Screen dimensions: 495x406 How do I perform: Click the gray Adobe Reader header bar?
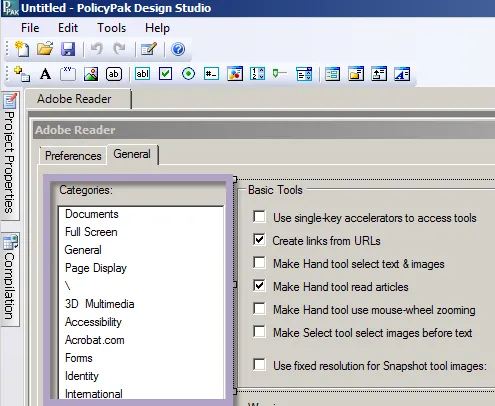[x=264, y=130]
